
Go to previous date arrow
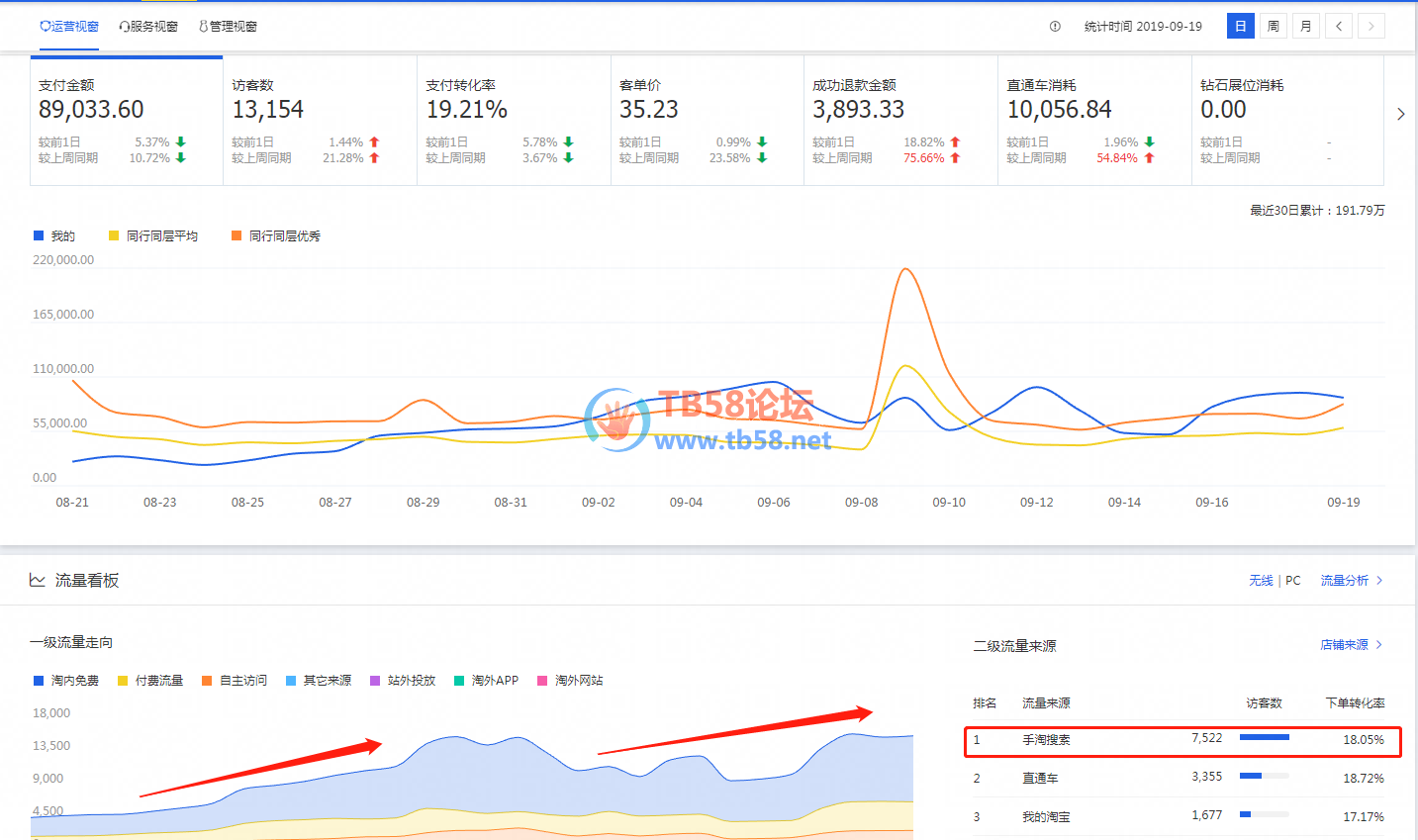[x=1339, y=26]
